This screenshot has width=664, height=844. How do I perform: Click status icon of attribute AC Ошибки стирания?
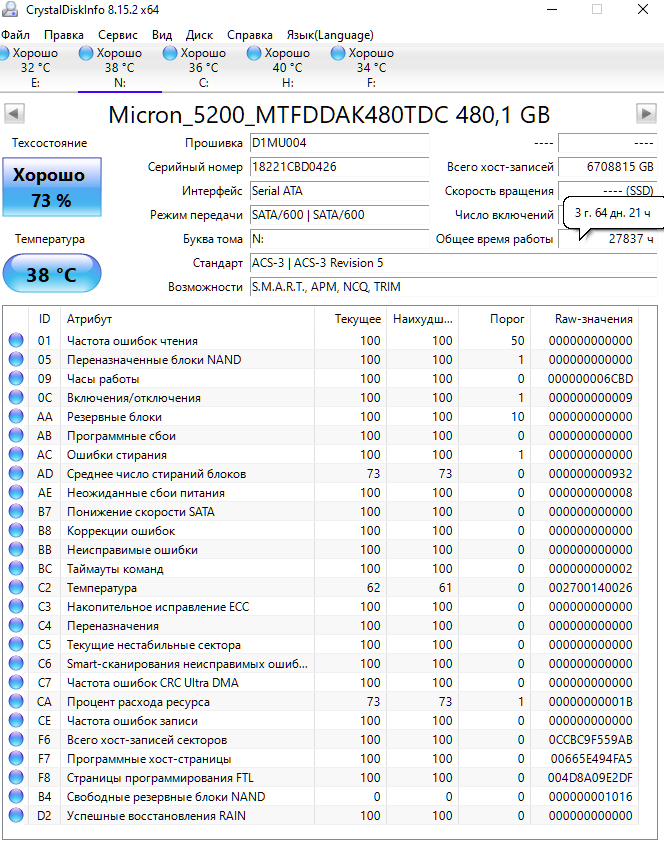16,454
